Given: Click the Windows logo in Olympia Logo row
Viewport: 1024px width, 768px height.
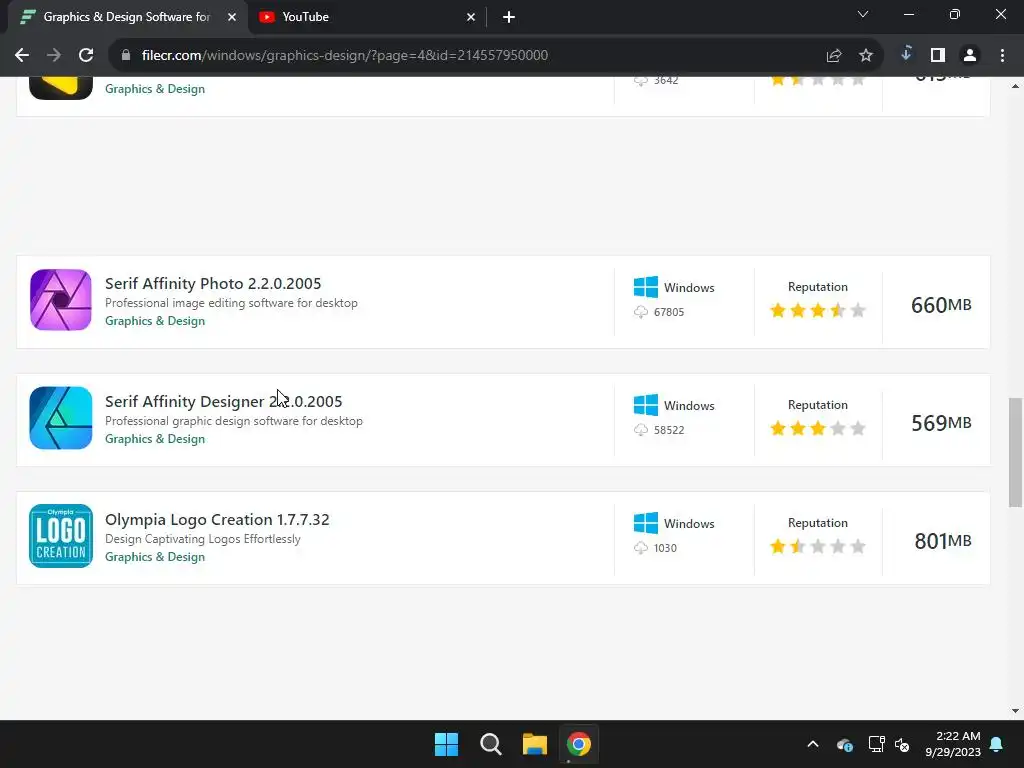Looking at the screenshot, I should (x=646, y=523).
